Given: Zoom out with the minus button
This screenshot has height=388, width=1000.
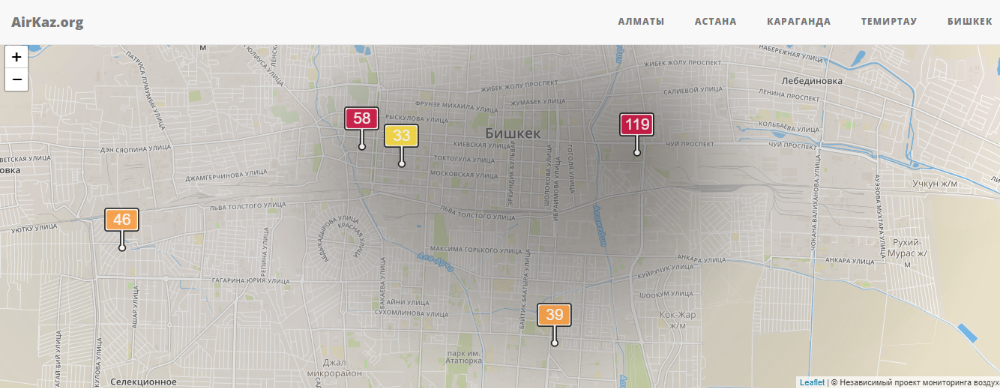Looking at the screenshot, I should coord(17,80).
